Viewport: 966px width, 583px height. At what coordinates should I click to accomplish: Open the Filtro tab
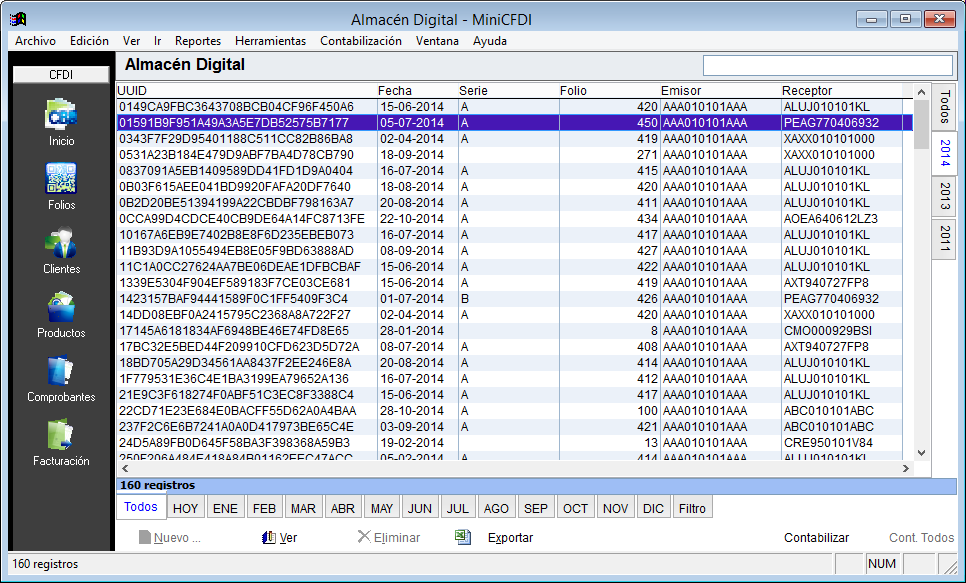(692, 508)
